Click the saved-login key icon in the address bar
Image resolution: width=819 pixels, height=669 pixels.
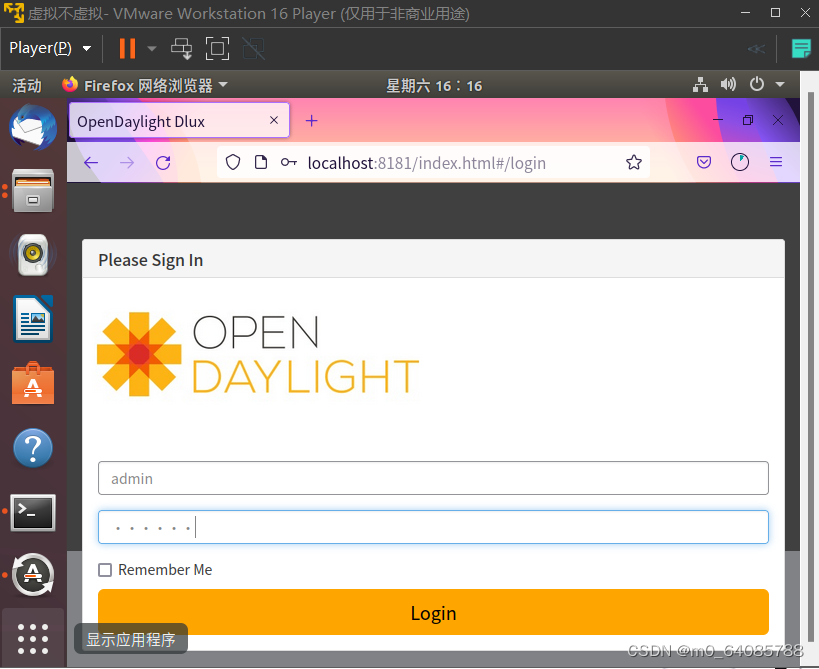(289, 162)
